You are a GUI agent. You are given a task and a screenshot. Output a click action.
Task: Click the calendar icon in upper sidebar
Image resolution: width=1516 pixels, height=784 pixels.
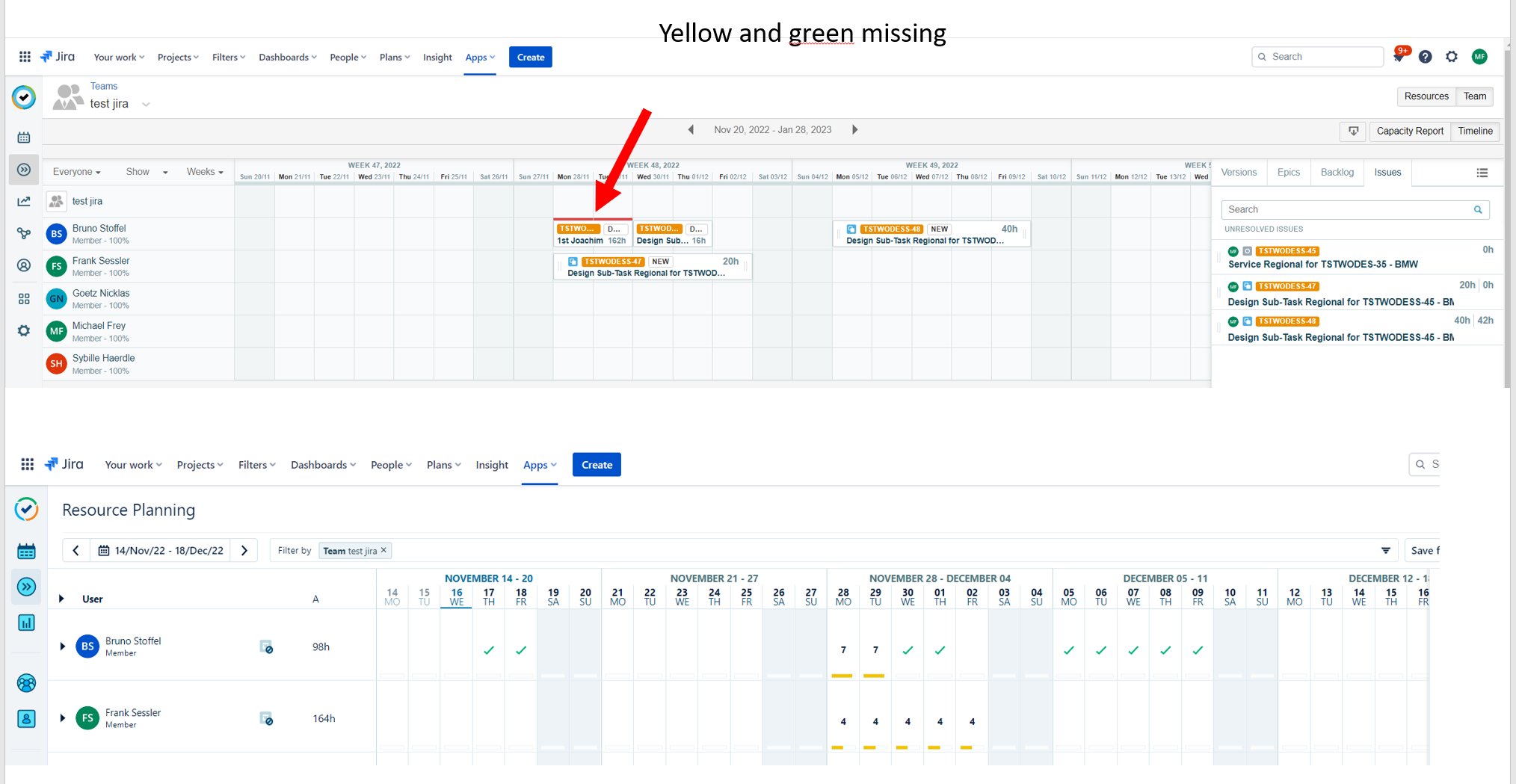(24, 138)
